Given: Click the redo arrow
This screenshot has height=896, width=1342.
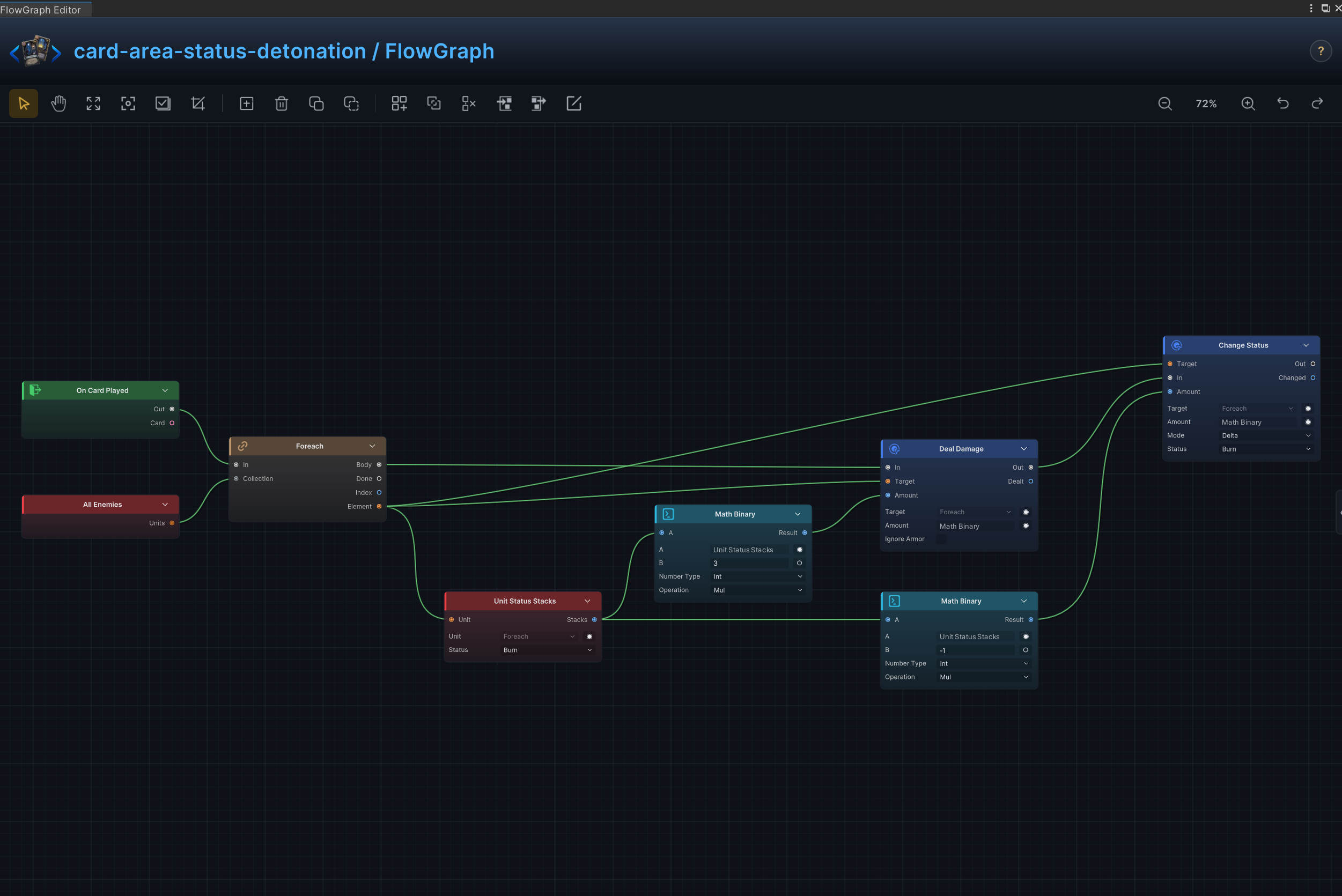Looking at the screenshot, I should pos(1317,103).
